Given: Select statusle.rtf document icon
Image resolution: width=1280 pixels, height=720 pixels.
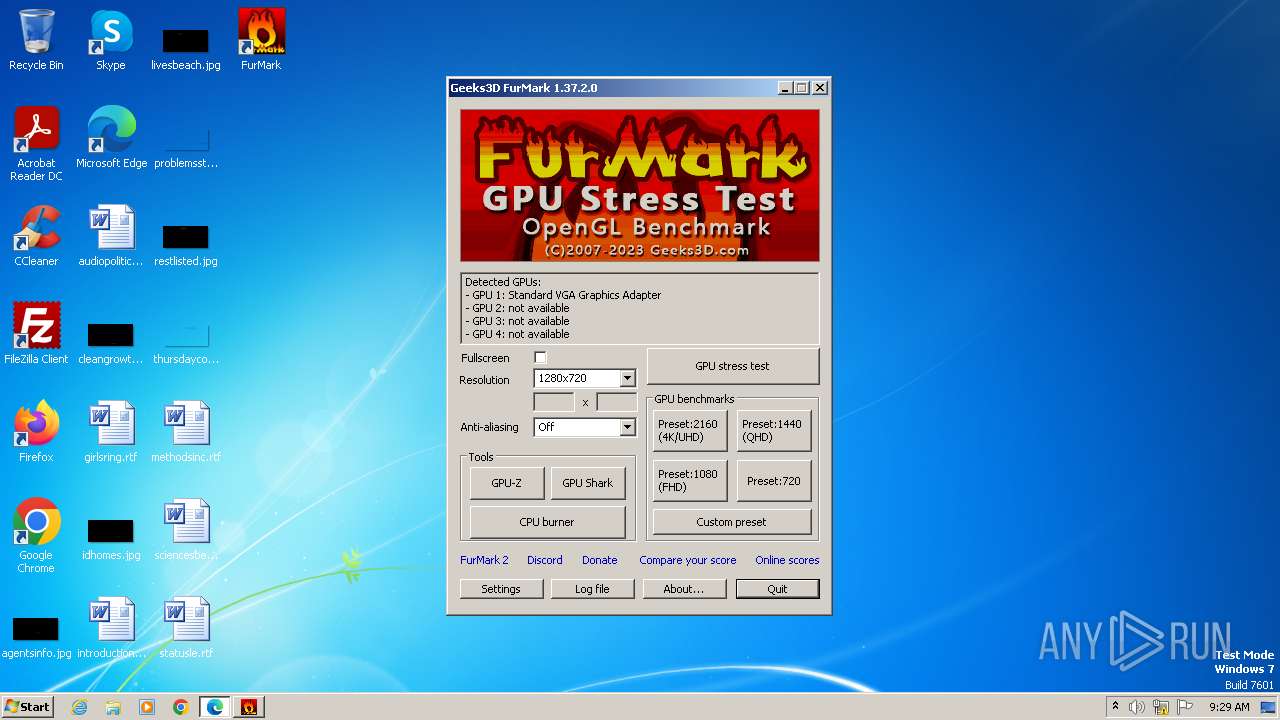Looking at the screenshot, I should pyautogui.click(x=186, y=628).
